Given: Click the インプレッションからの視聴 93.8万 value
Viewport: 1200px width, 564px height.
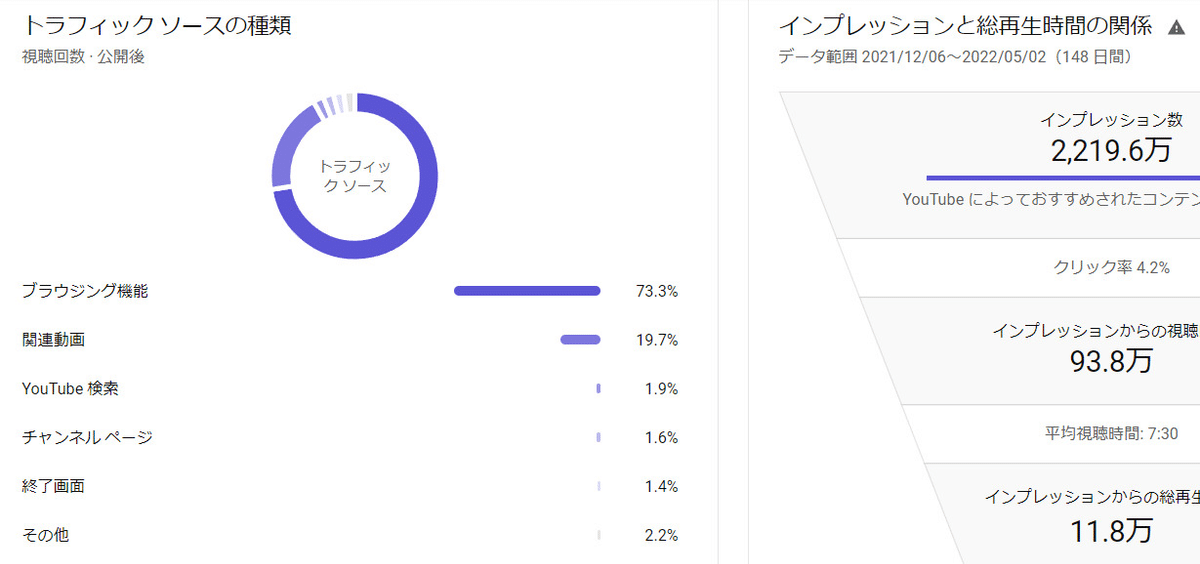Looking at the screenshot, I should click(x=1111, y=361).
